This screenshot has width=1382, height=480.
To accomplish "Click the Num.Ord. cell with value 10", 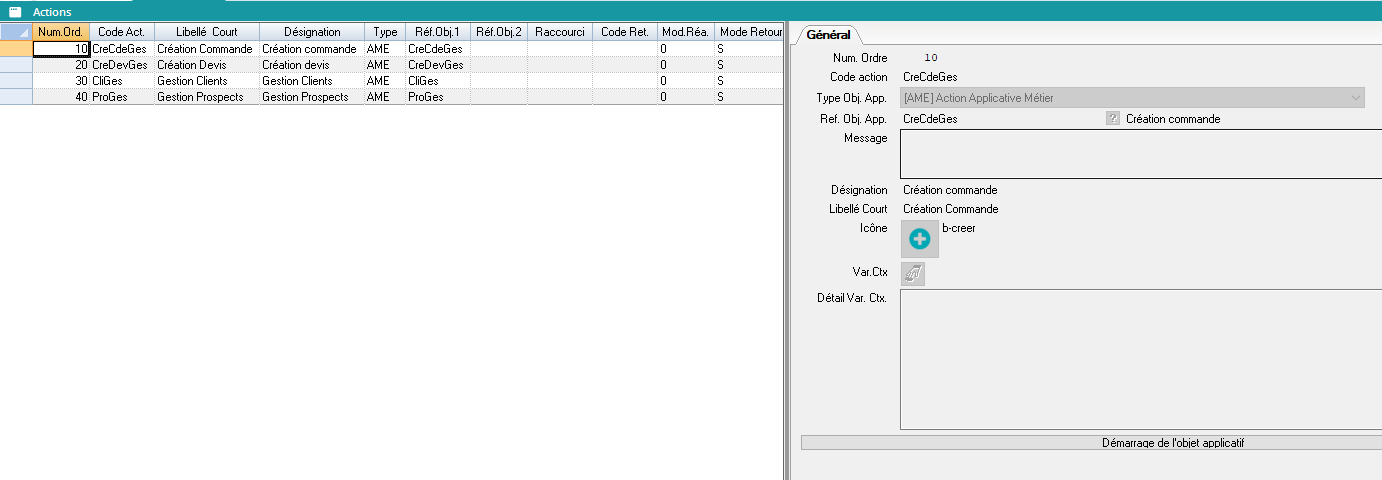I will tap(61, 49).
